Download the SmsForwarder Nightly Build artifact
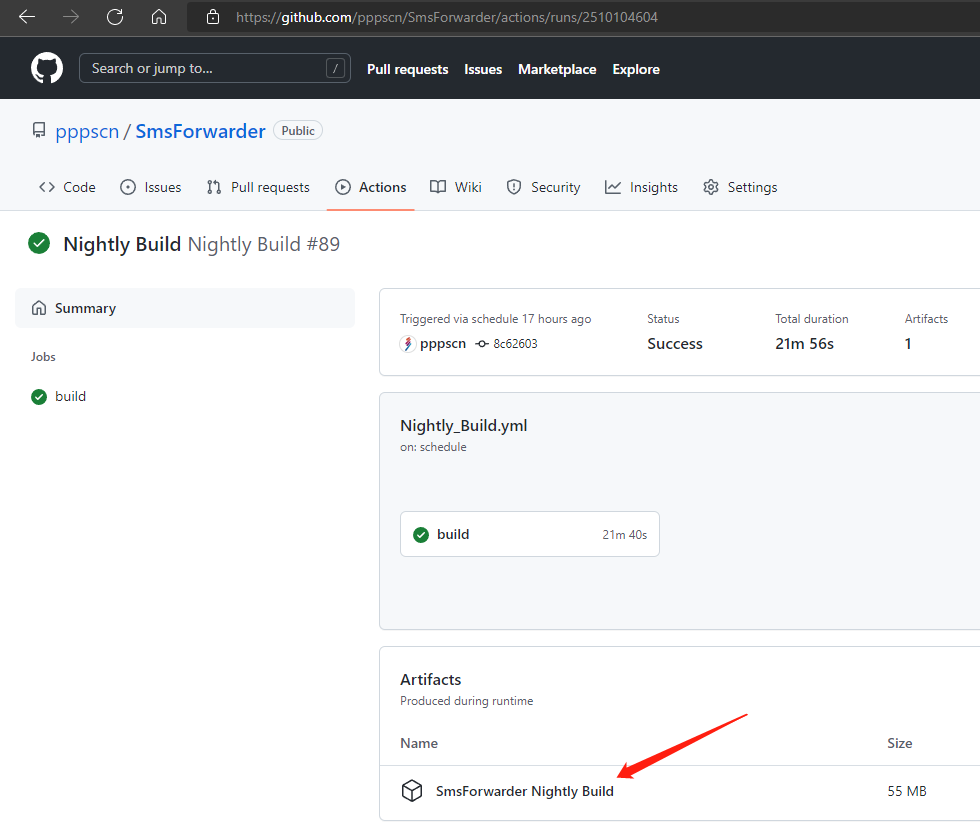 click(524, 791)
